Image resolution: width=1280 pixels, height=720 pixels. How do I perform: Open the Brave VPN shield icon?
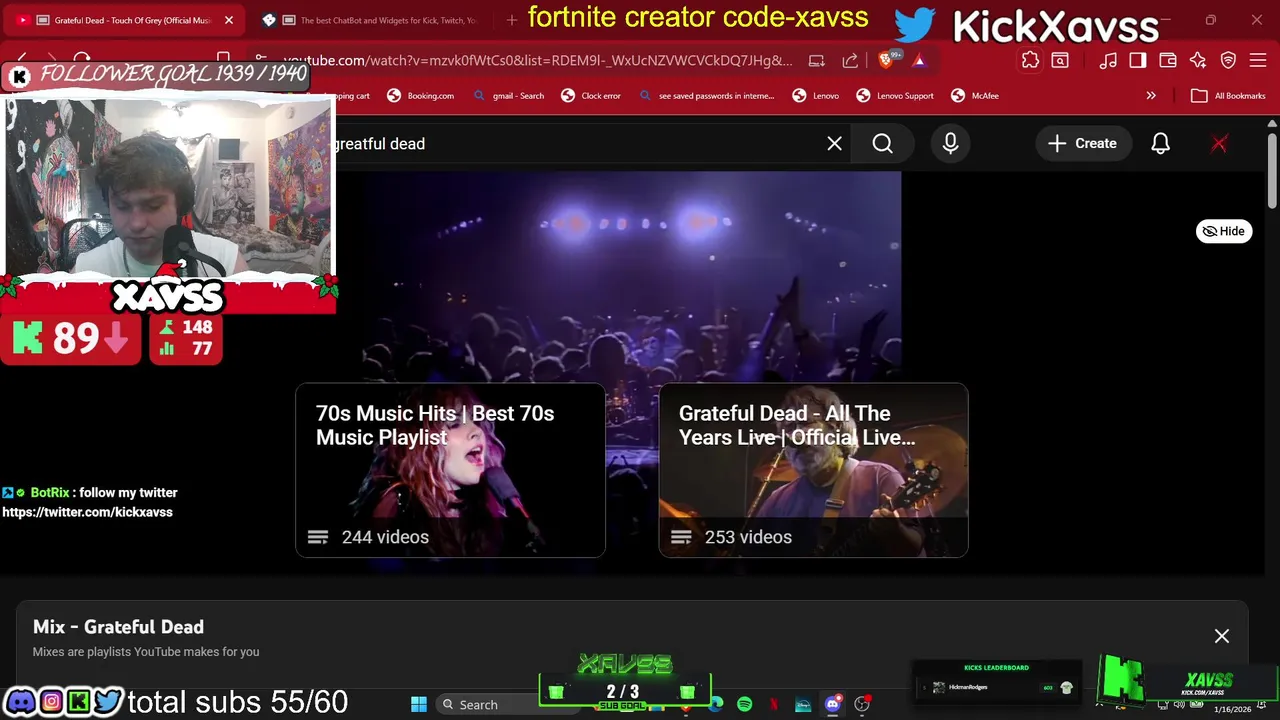coord(1228,60)
